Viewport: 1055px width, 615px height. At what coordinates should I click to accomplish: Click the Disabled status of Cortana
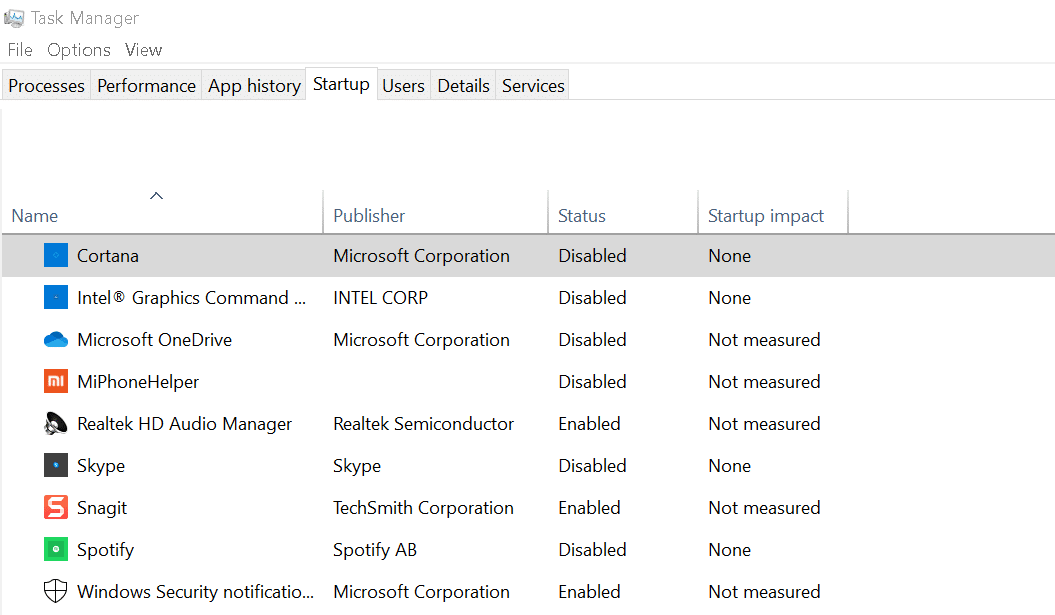tap(592, 256)
